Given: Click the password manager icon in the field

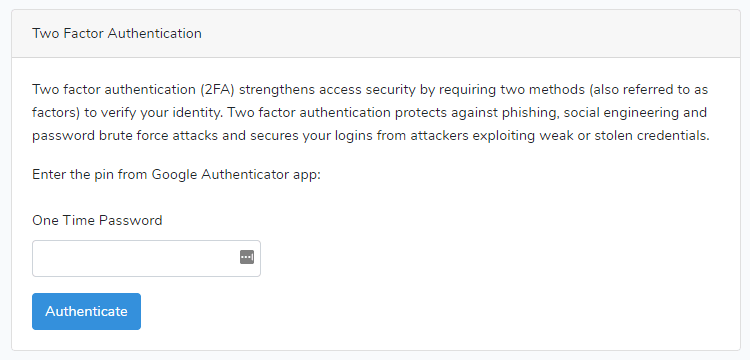Looking at the screenshot, I should pyautogui.click(x=247, y=257).
